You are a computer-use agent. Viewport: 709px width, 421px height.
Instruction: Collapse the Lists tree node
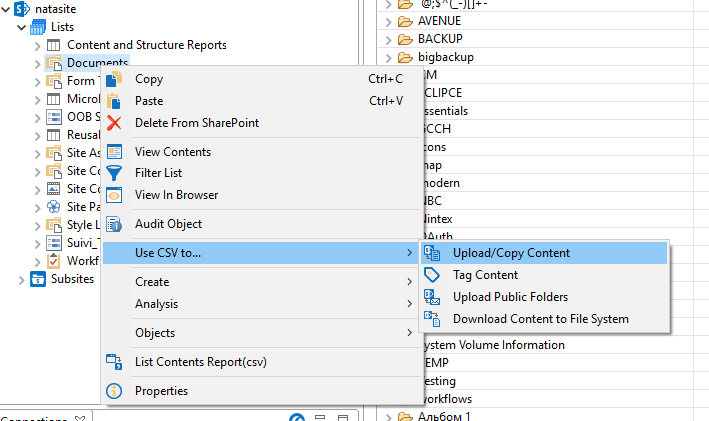point(21,27)
